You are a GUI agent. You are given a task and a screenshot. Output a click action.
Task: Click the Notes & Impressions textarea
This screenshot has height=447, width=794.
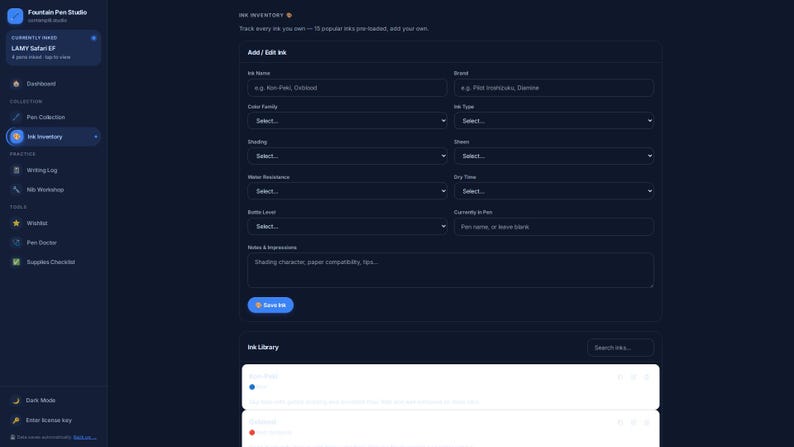451,270
